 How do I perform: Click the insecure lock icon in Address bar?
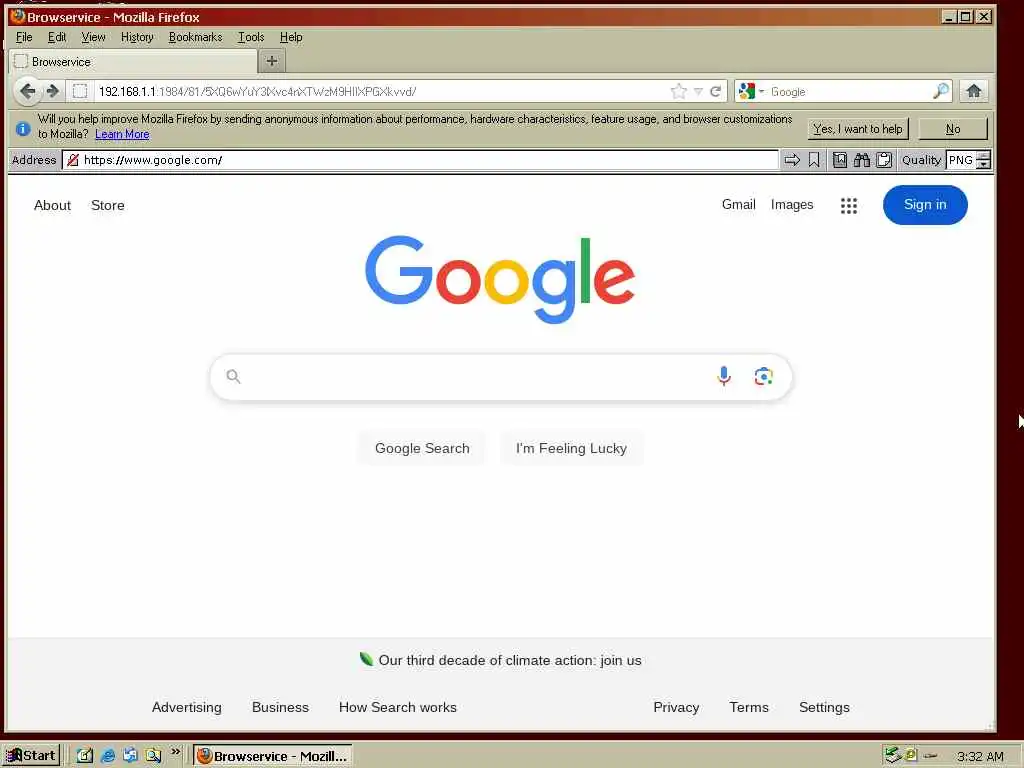pyautogui.click(x=73, y=160)
